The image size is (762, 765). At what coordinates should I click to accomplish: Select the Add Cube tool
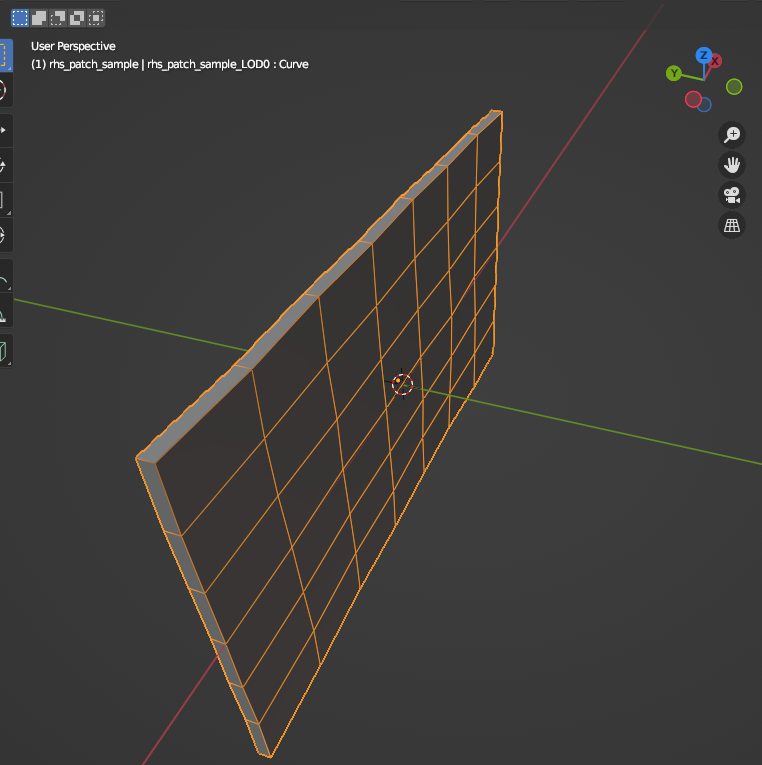pyautogui.click(x=3, y=351)
